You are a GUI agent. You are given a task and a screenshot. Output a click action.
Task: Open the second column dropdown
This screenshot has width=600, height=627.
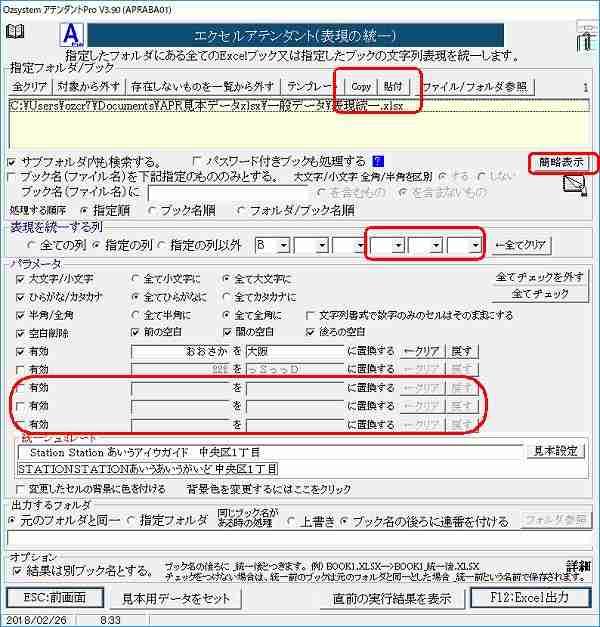tap(322, 245)
